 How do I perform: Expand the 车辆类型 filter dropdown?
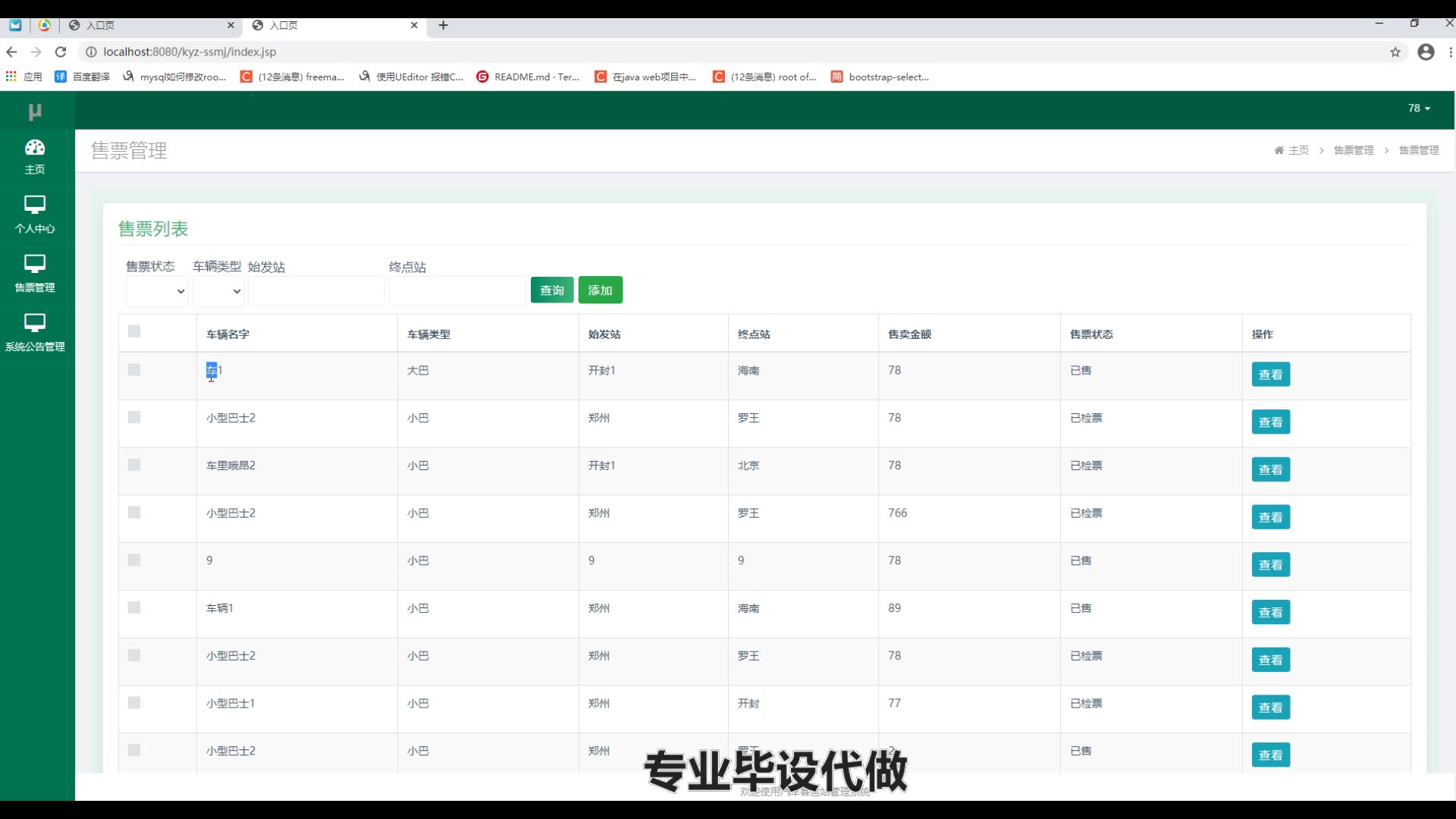(218, 291)
